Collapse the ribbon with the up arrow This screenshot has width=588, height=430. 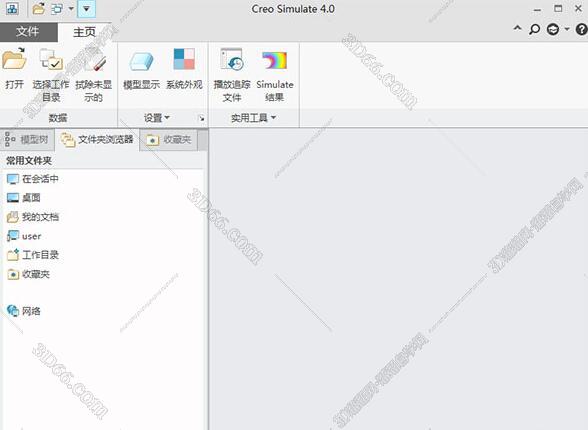[518, 28]
